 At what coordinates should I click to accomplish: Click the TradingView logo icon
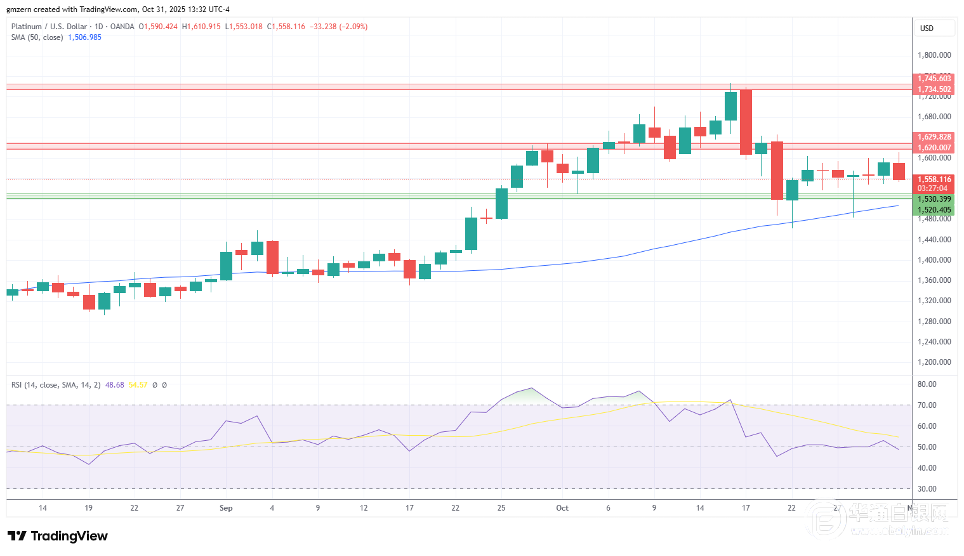click(x=19, y=535)
